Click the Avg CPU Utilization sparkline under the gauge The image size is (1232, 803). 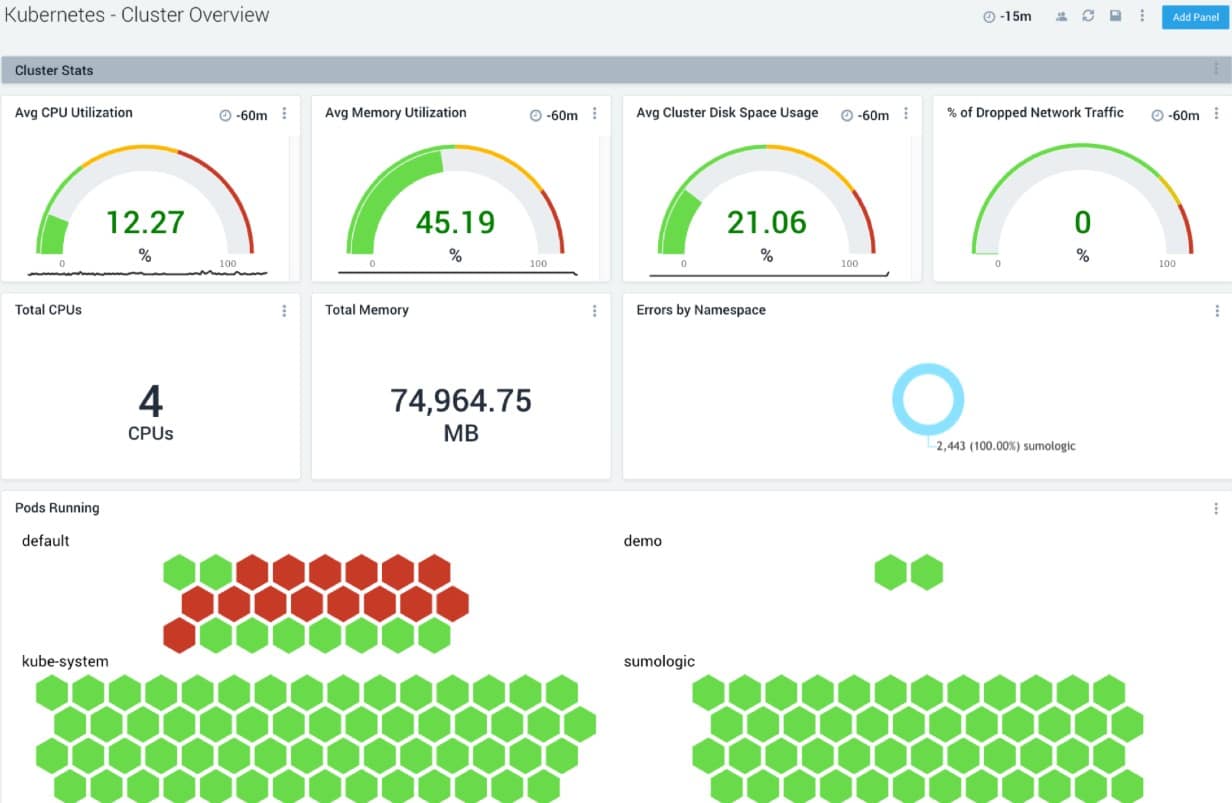148,272
